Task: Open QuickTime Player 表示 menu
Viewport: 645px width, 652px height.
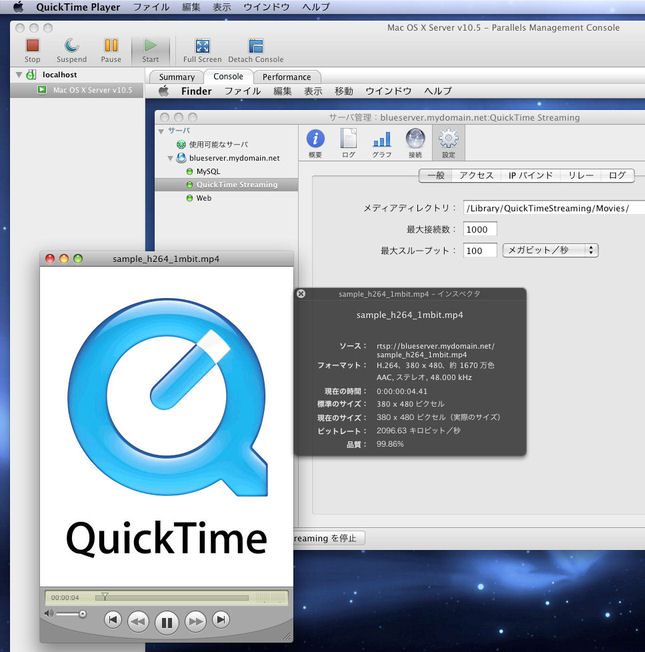Action: [222, 7]
